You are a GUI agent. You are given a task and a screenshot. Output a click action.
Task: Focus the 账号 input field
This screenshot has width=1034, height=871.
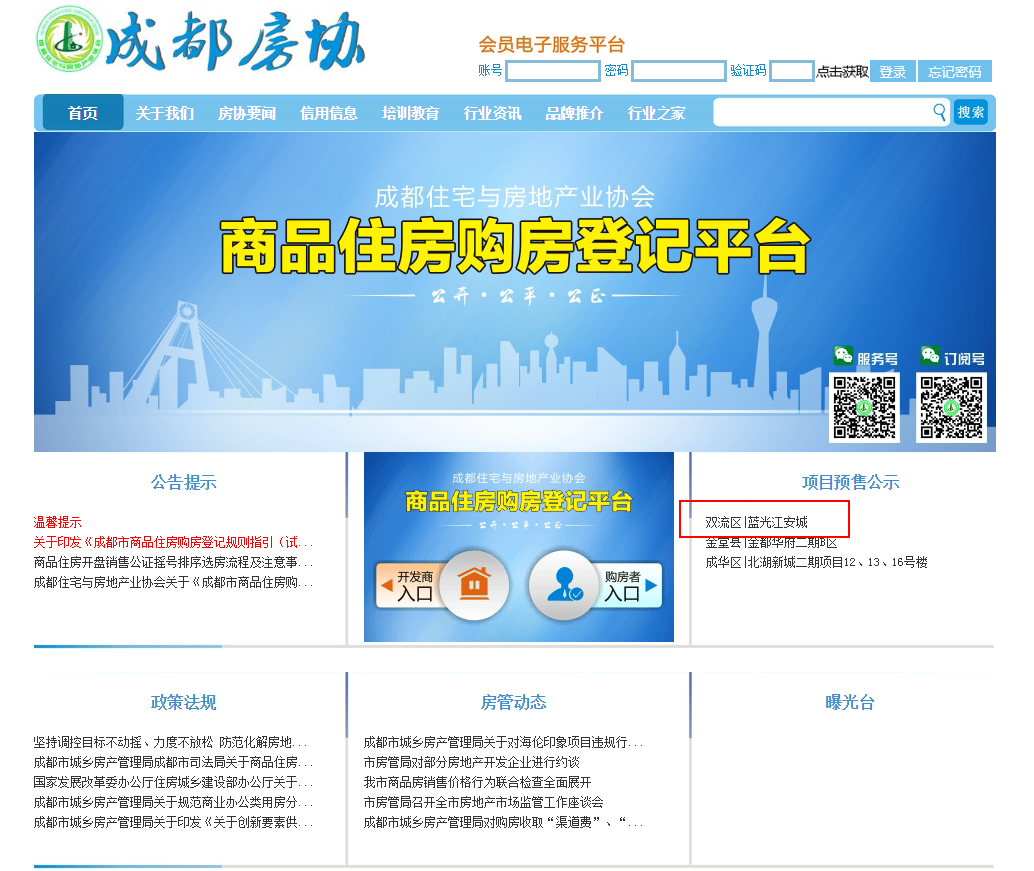(x=553, y=71)
